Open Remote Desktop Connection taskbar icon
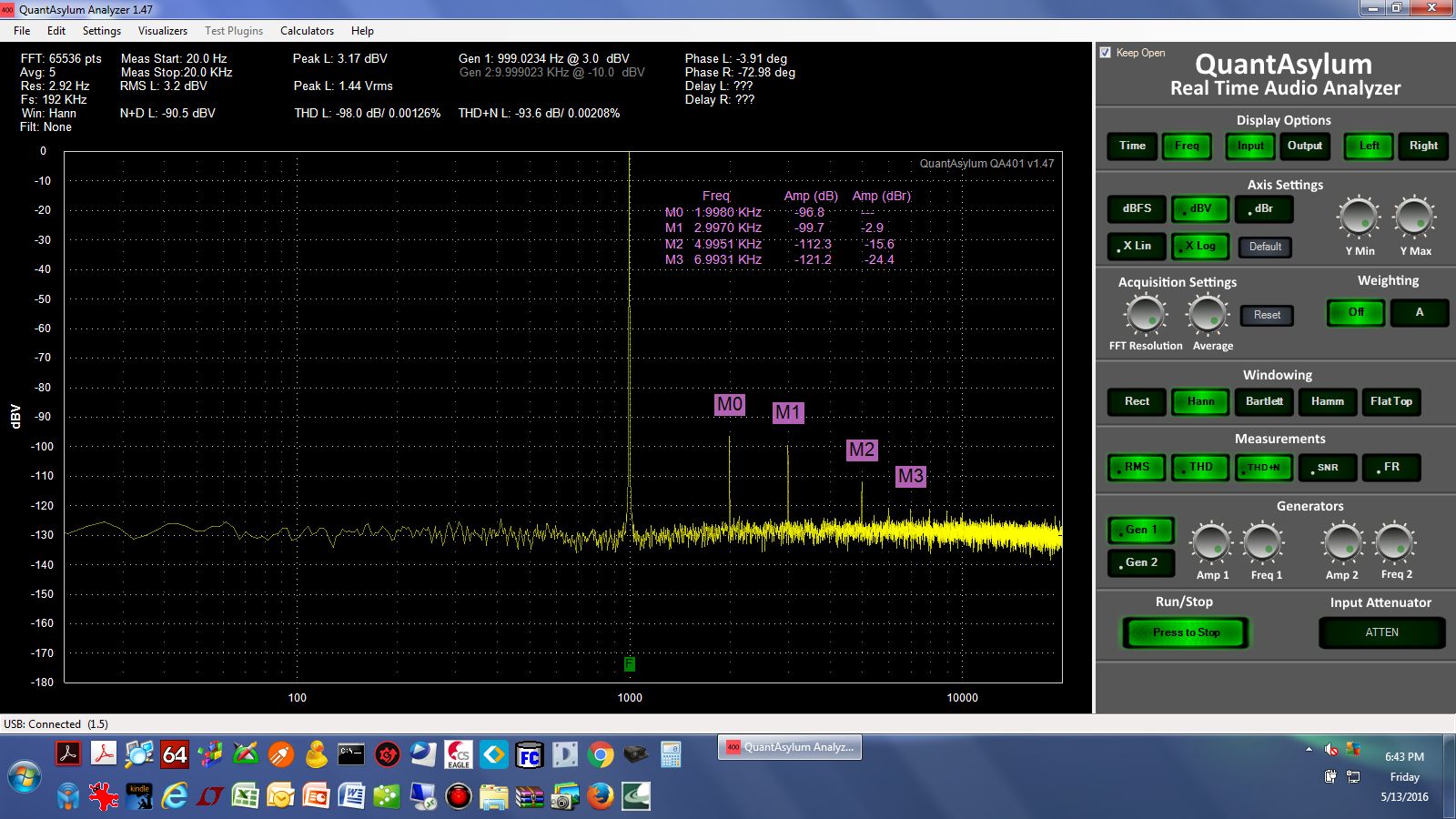The height and width of the screenshot is (819, 1456). 422,797
